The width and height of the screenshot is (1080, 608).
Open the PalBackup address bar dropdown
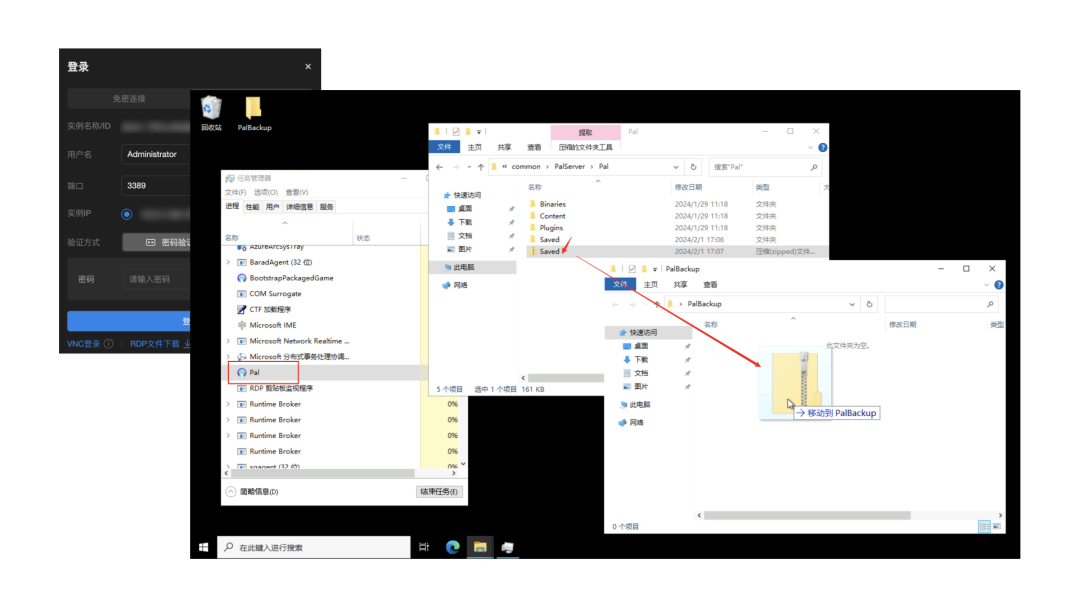coord(852,304)
